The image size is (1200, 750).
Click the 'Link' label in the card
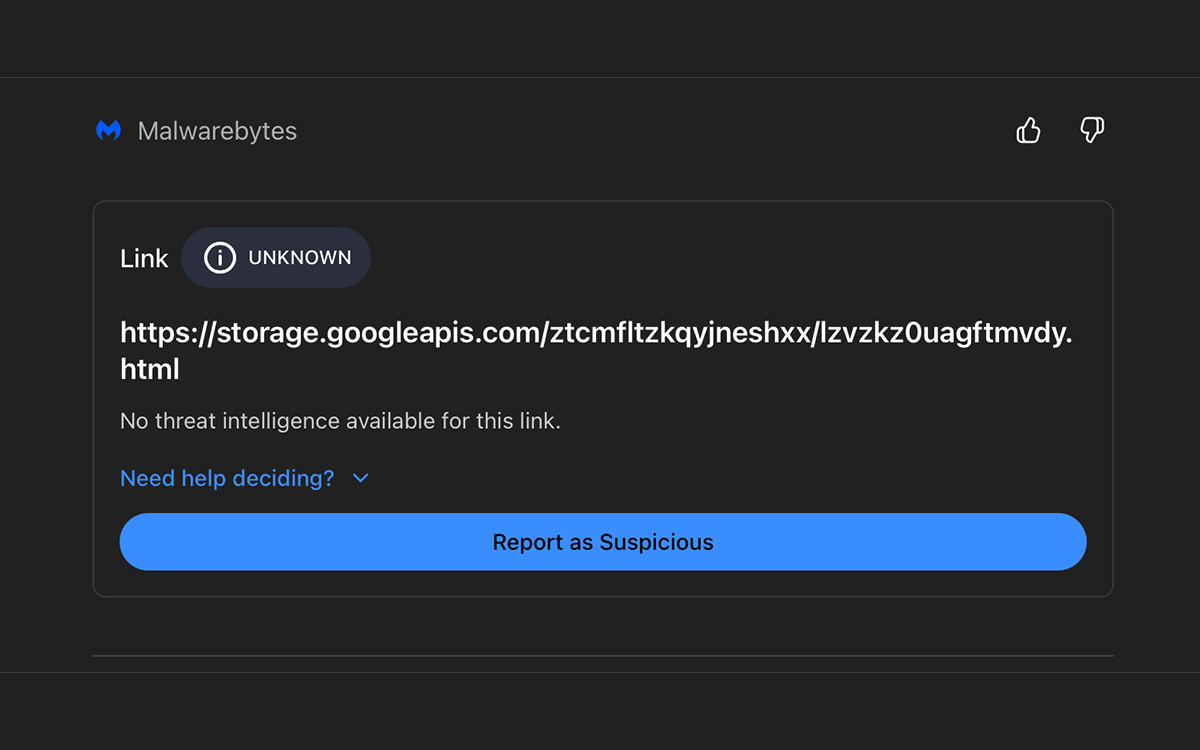(x=144, y=259)
